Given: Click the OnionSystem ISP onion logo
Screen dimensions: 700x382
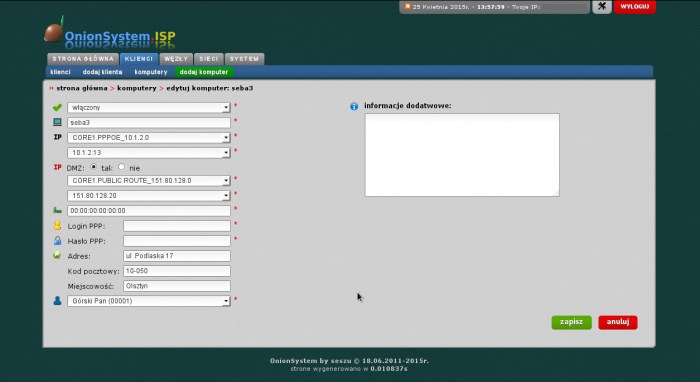Looking at the screenshot, I should [110, 34].
